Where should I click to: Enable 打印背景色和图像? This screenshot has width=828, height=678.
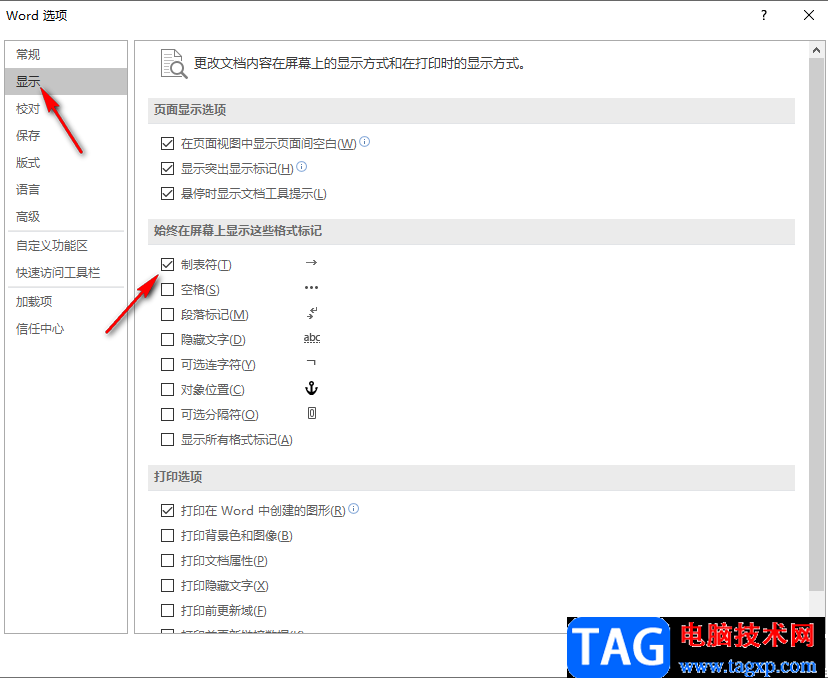167,535
